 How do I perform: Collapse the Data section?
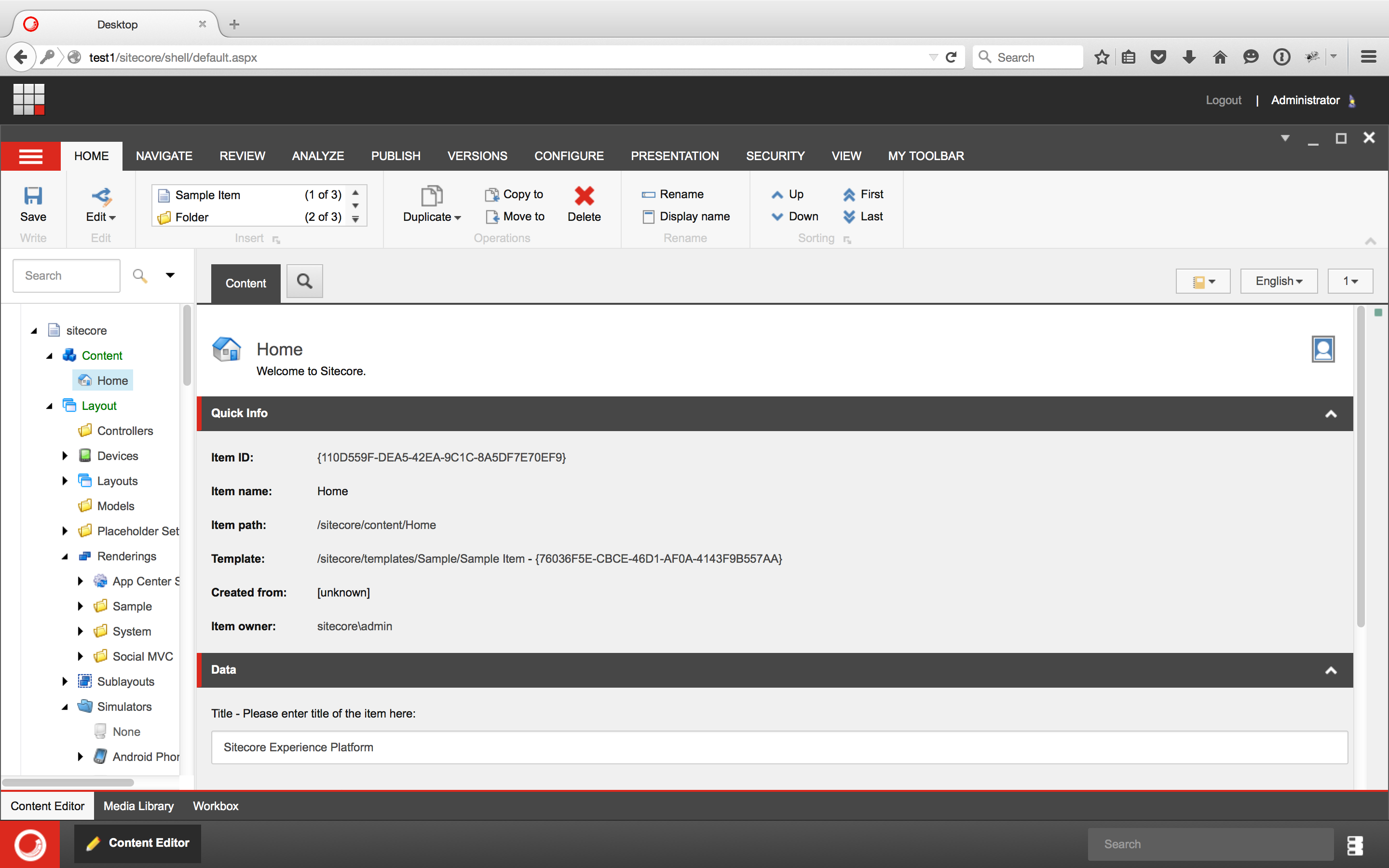tap(1331, 670)
